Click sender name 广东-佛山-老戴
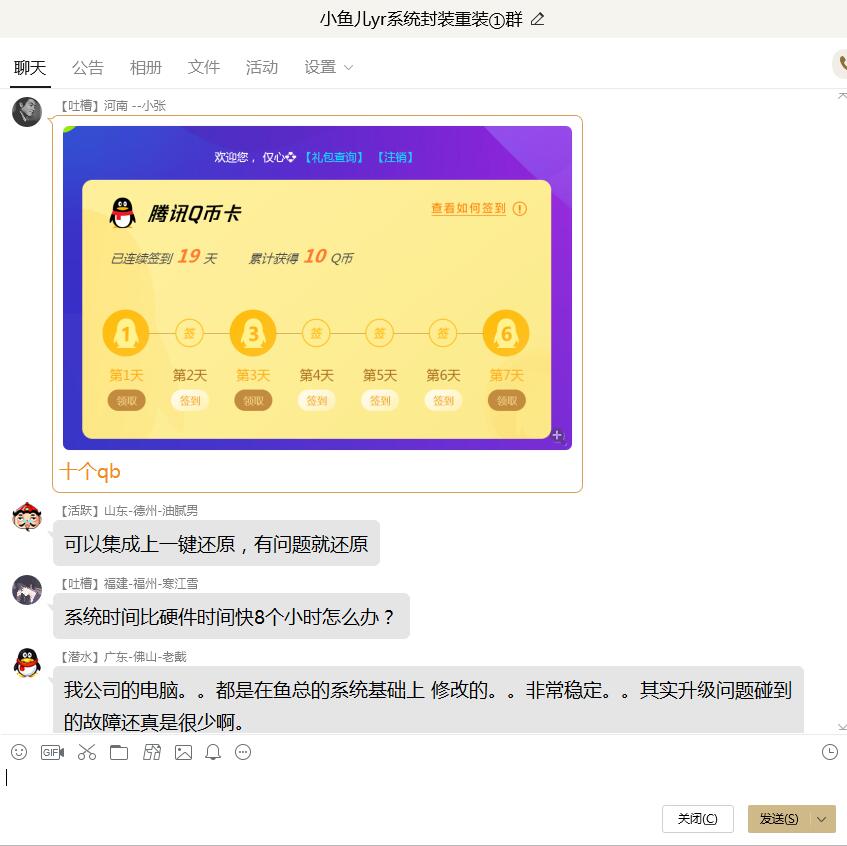Viewport: 847px width, 846px height. point(145,656)
